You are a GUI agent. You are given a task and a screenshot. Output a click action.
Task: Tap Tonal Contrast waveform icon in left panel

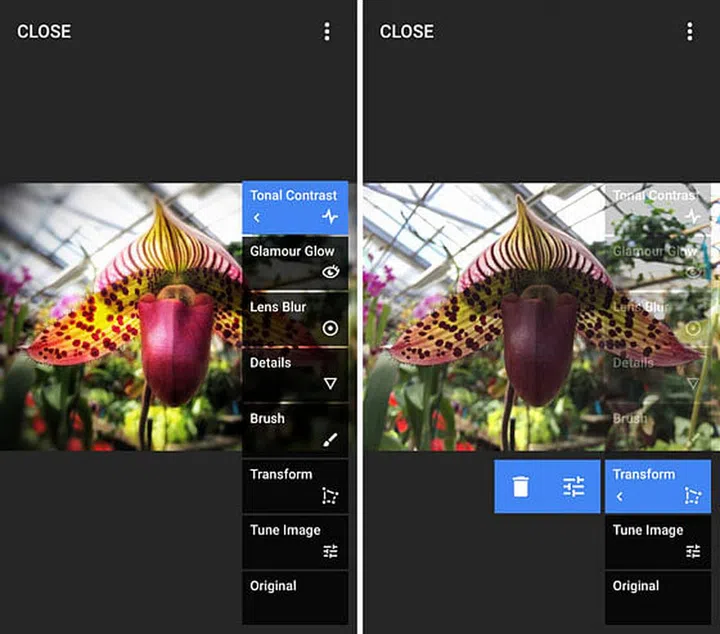pos(330,216)
